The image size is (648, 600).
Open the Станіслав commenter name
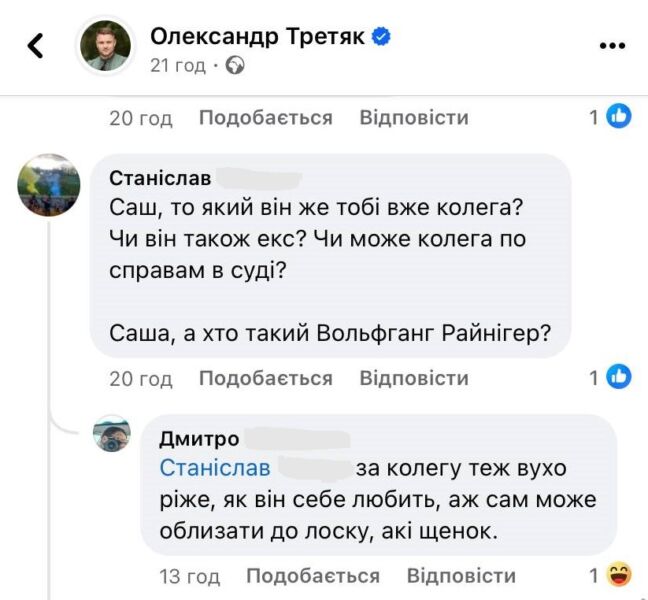point(160,179)
